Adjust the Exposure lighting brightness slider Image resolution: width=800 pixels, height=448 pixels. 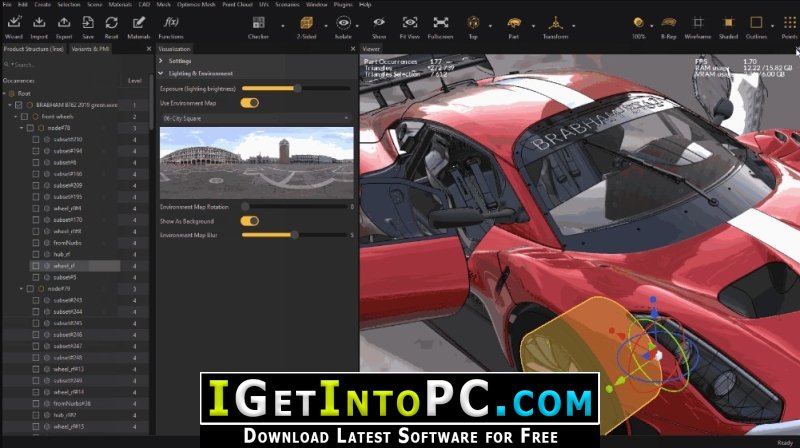coord(297,88)
